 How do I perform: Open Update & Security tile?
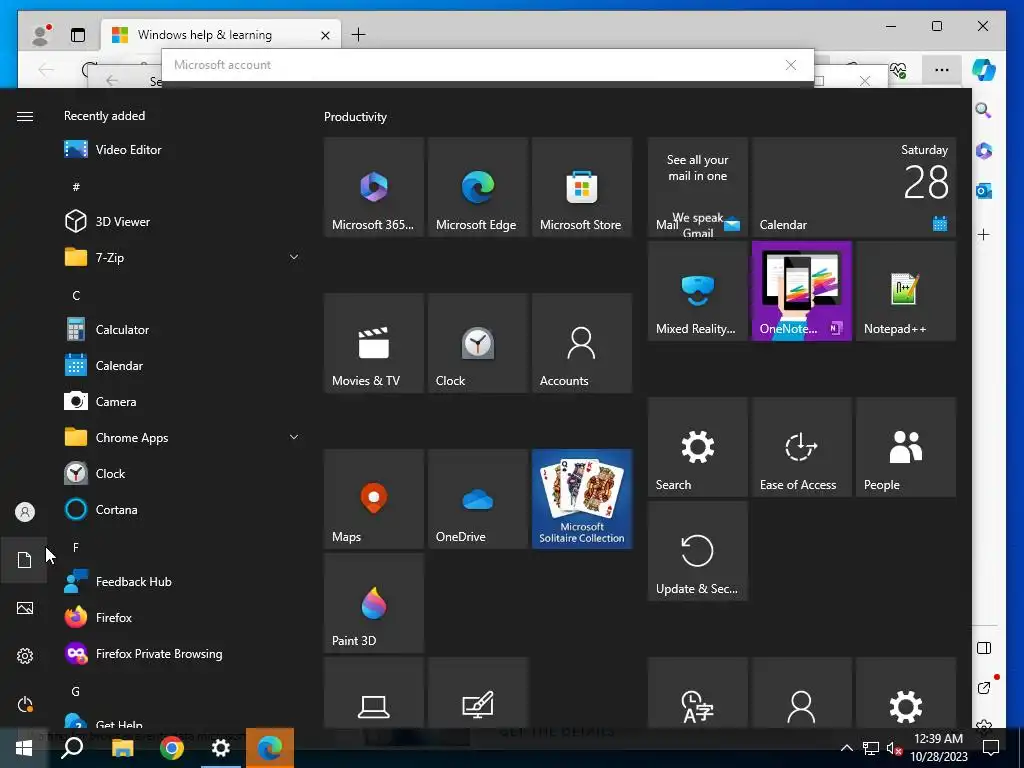(697, 551)
